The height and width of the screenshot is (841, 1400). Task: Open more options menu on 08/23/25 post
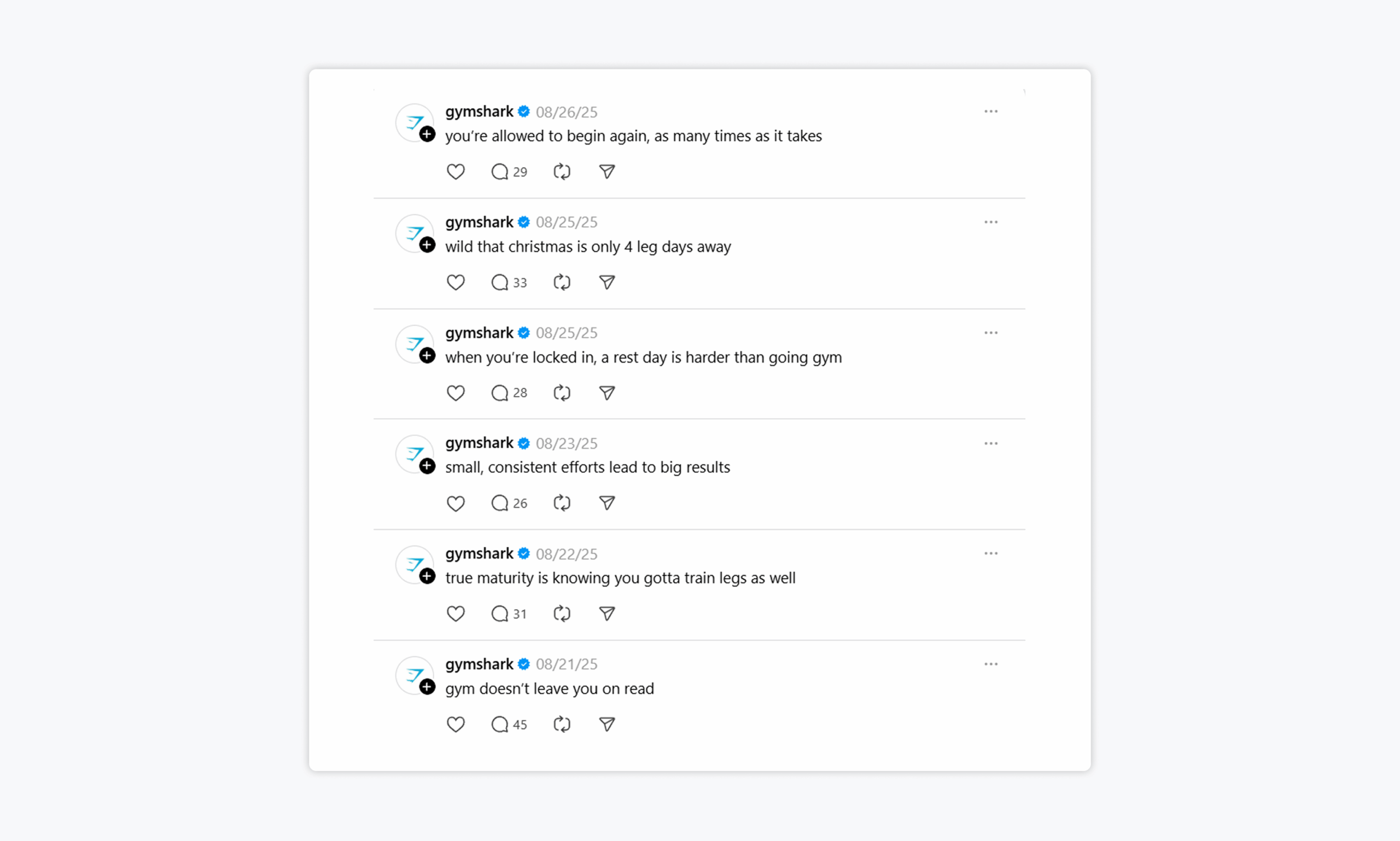click(x=991, y=443)
